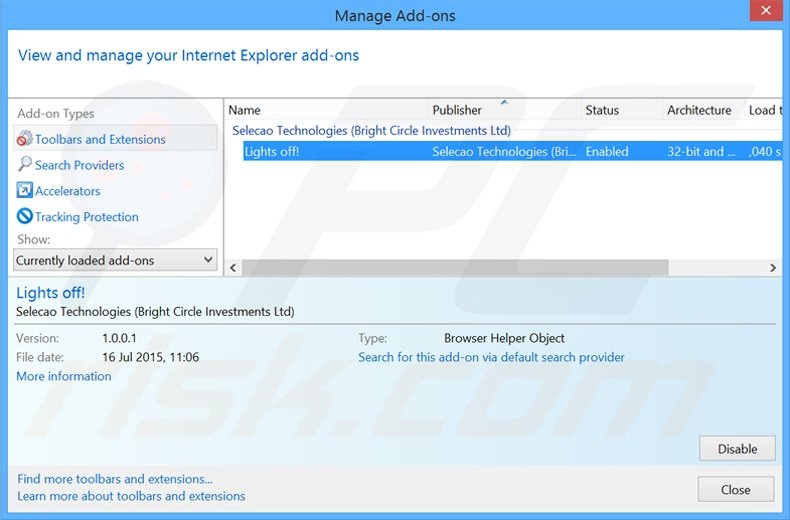This screenshot has height=520, width=790.
Task: Open the Accelerators add-on type
Action: (x=68, y=191)
